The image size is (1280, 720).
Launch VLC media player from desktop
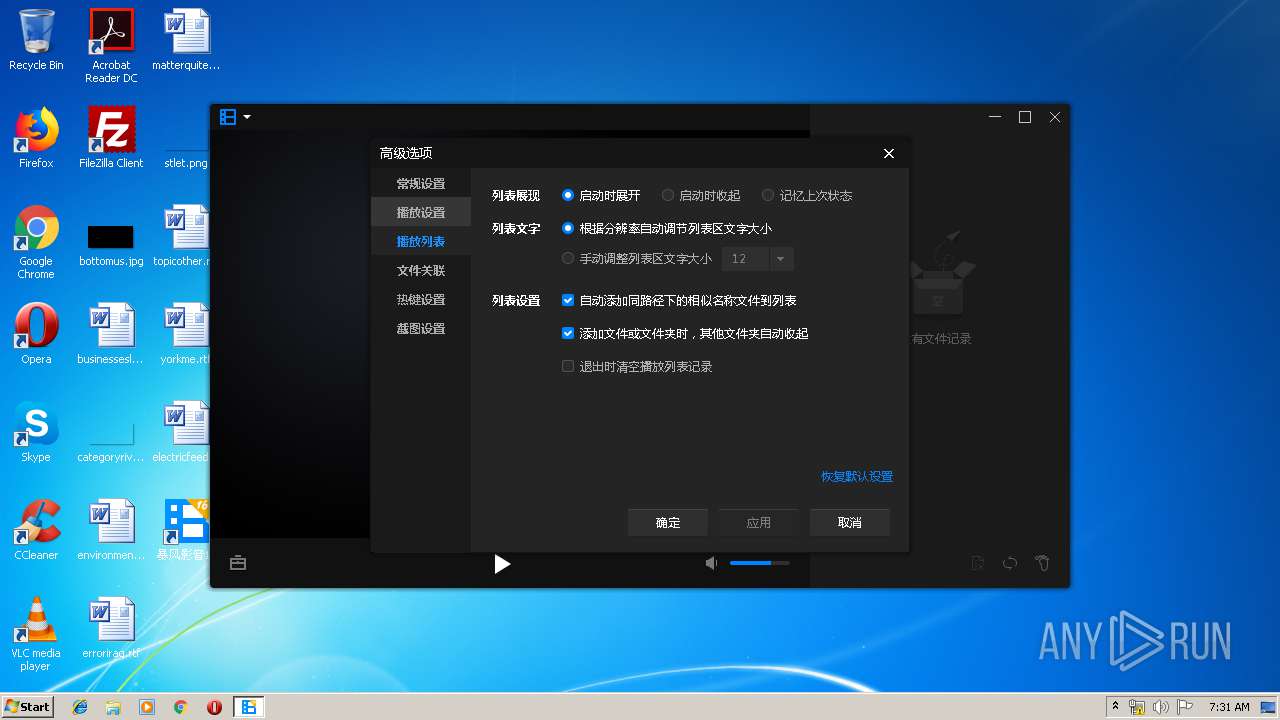[36, 634]
